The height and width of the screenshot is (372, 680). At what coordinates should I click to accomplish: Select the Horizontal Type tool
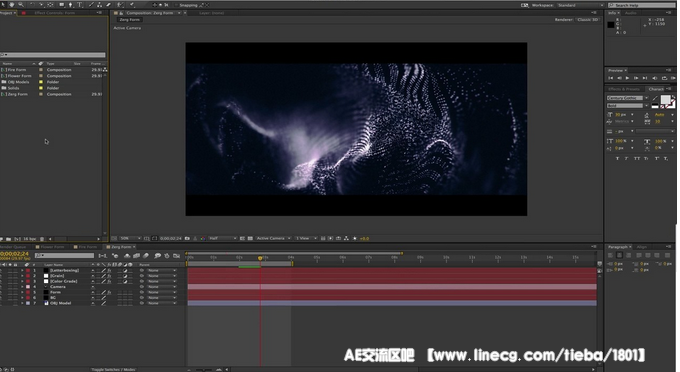pyautogui.click(x=80, y=5)
